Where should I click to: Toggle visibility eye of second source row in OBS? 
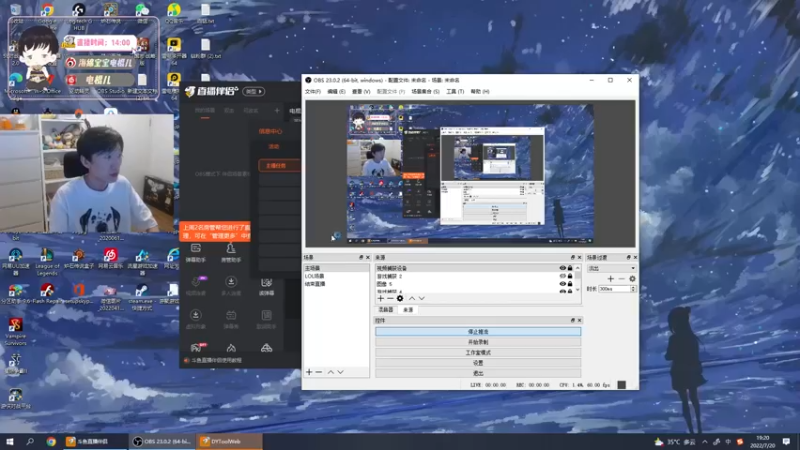pos(562,276)
